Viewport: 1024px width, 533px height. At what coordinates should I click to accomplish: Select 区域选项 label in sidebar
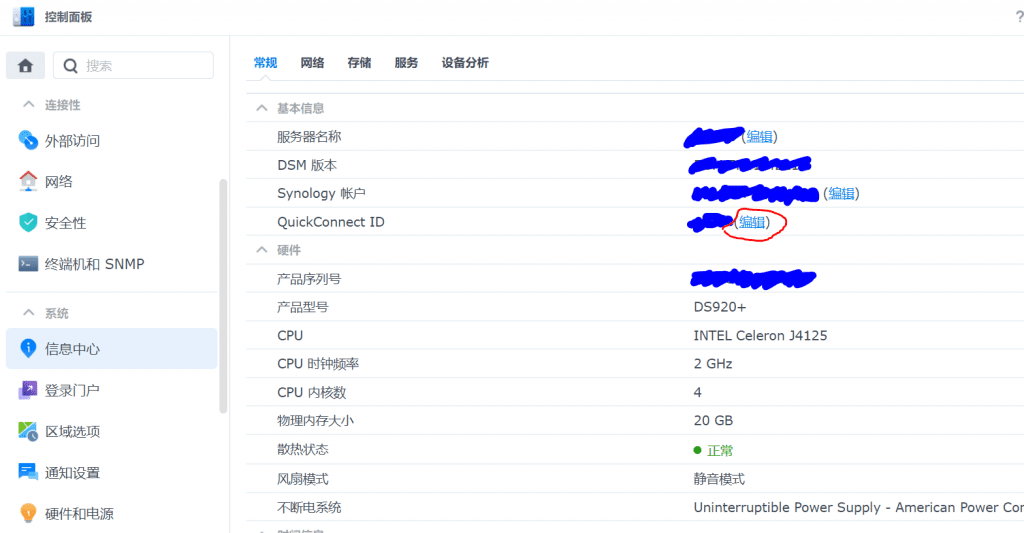point(72,431)
